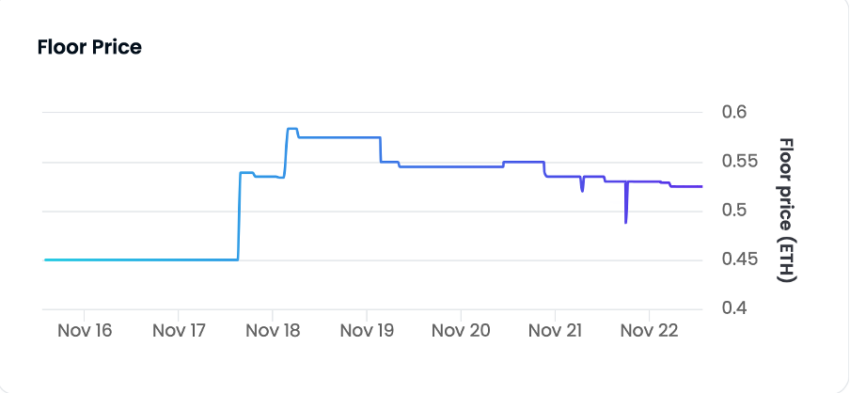Click the Nov 20 date label

click(461, 330)
